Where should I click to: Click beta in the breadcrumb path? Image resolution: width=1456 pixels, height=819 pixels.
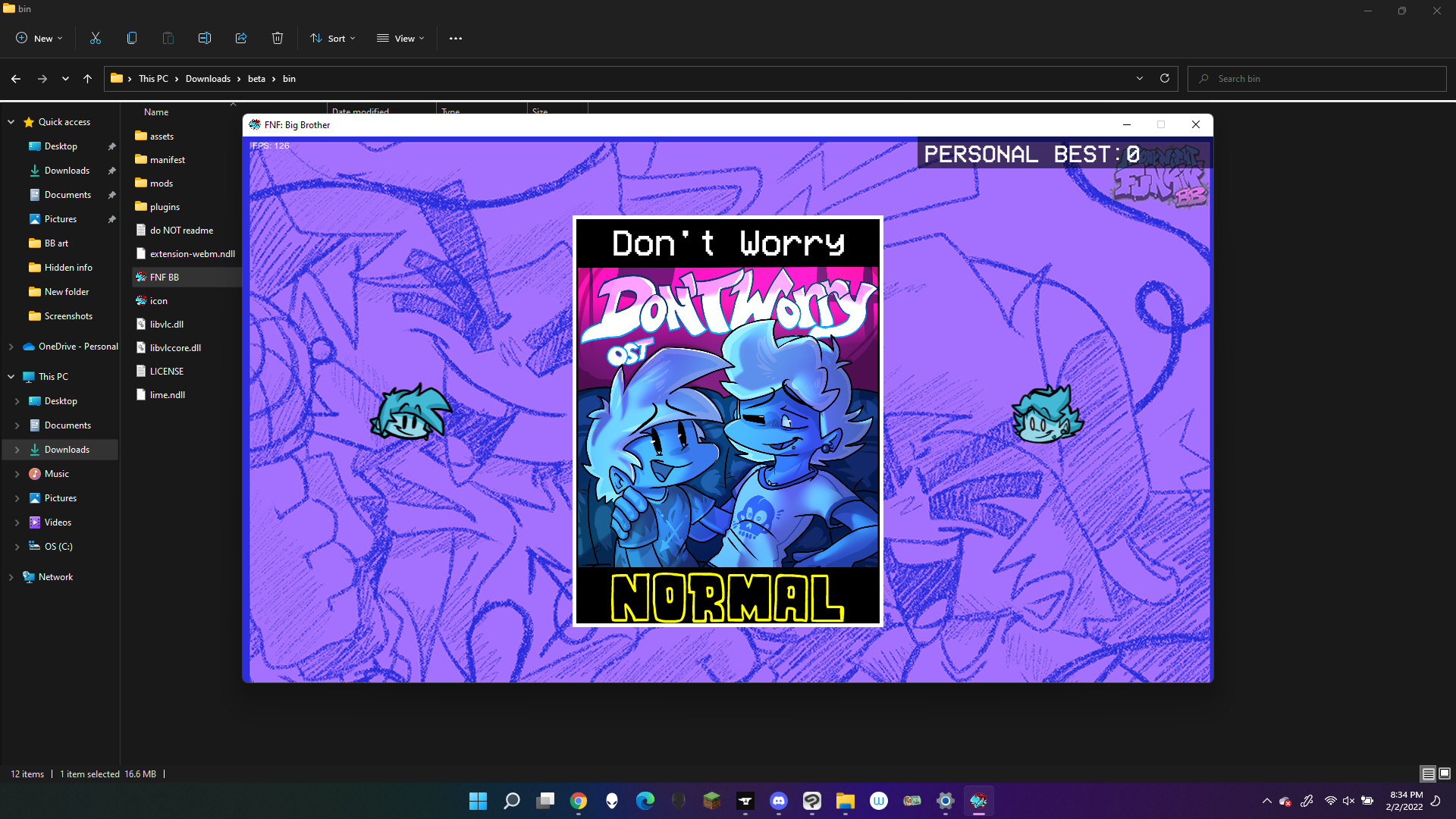click(x=256, y=79)
